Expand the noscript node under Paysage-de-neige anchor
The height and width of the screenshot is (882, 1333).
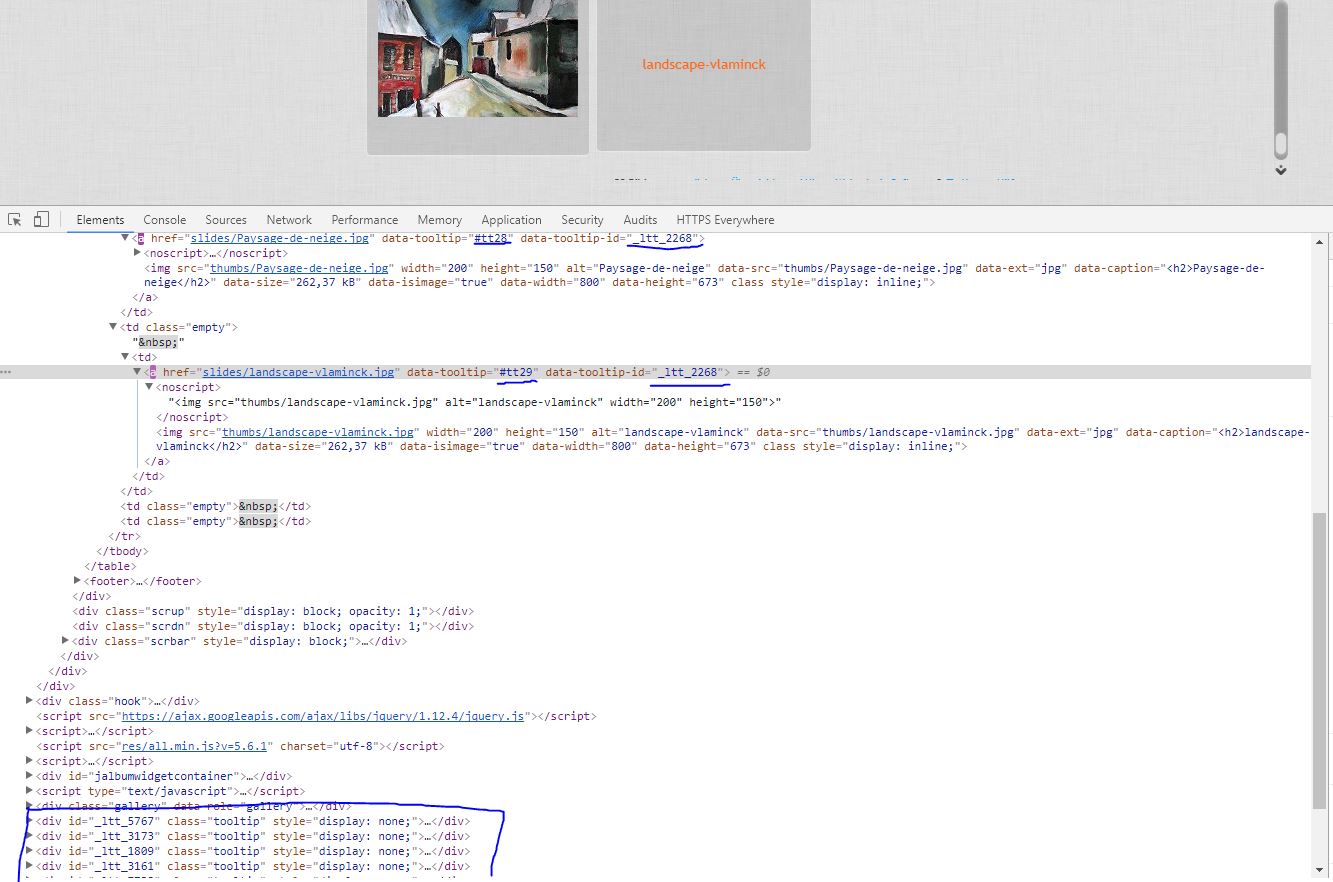(138, 253)
